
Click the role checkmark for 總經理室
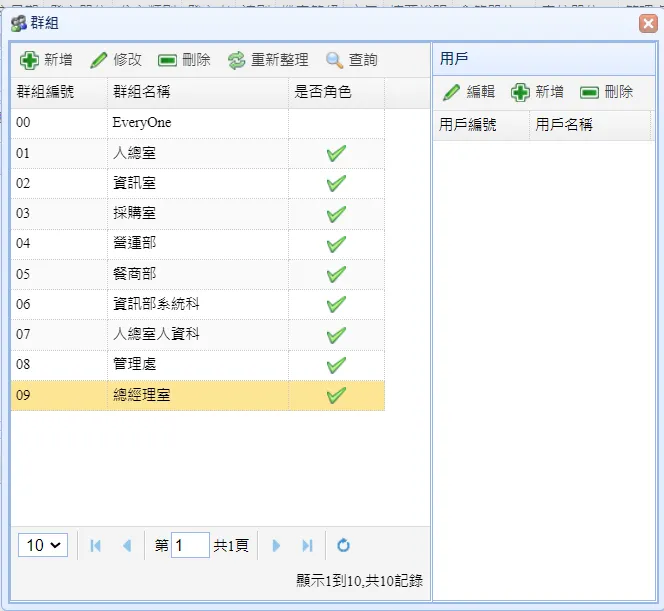336,395
